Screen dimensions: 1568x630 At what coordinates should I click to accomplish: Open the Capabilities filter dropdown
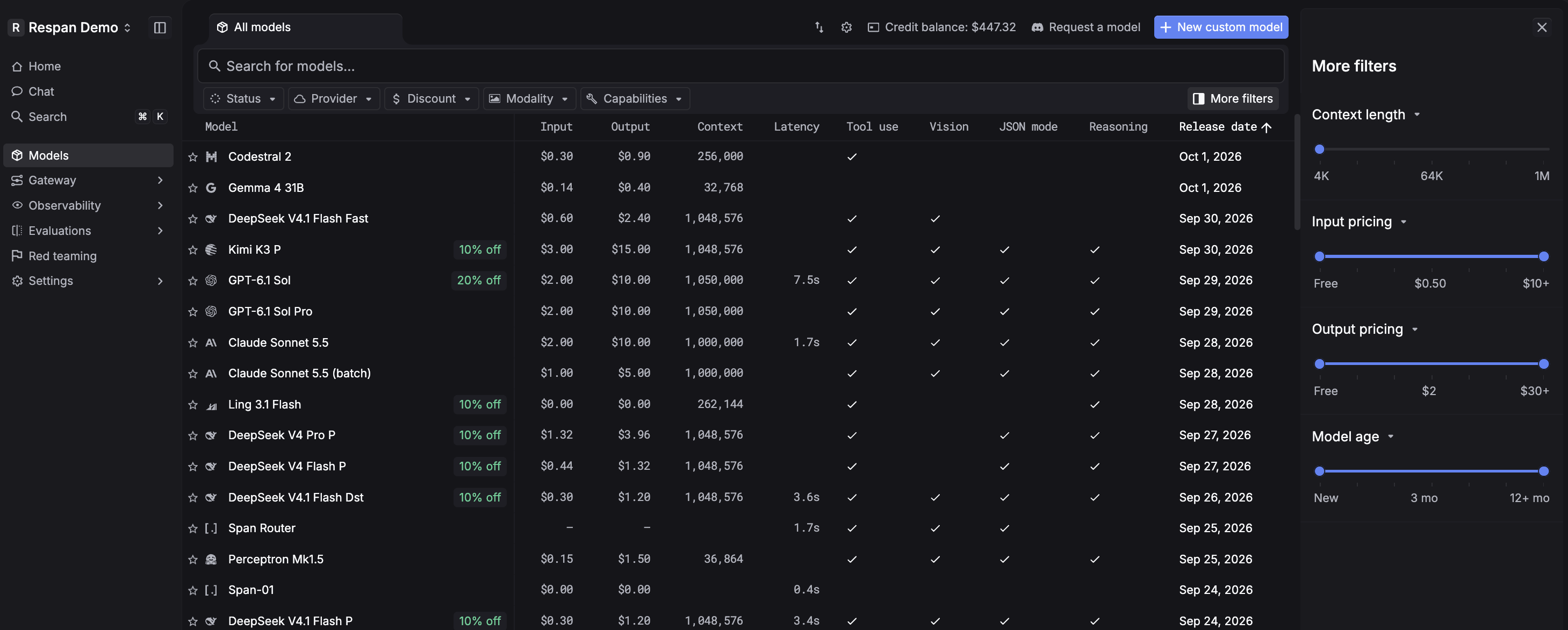click(x=635, y=98)
